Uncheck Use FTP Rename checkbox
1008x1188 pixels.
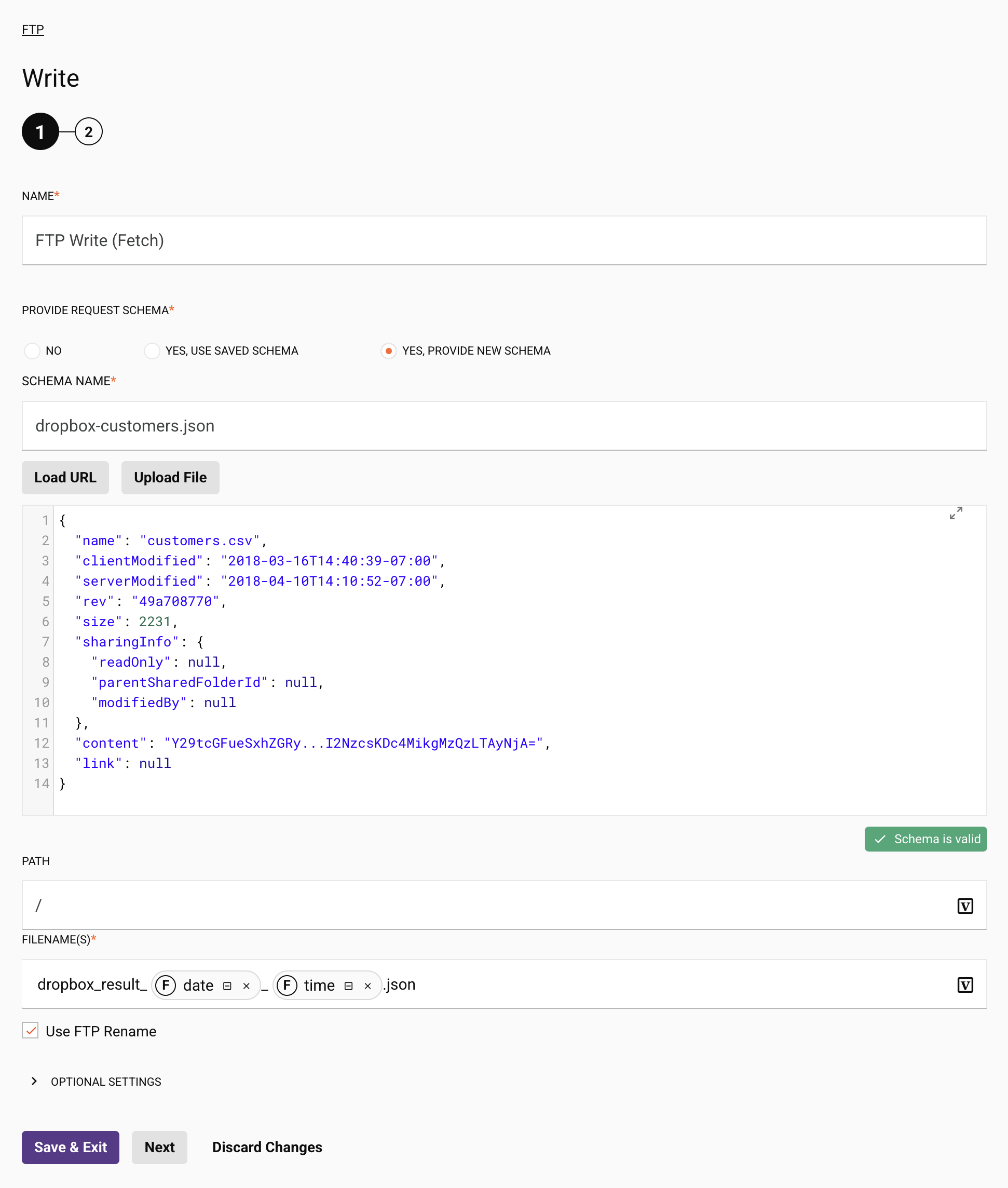click(30, 1030)
